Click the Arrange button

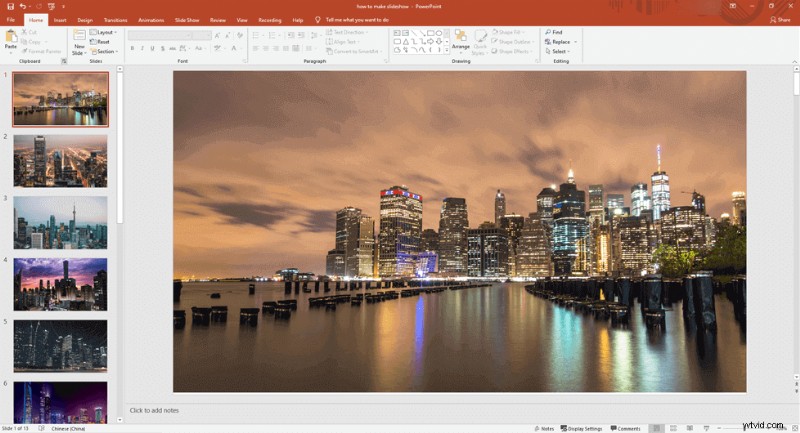pos(461,40)
